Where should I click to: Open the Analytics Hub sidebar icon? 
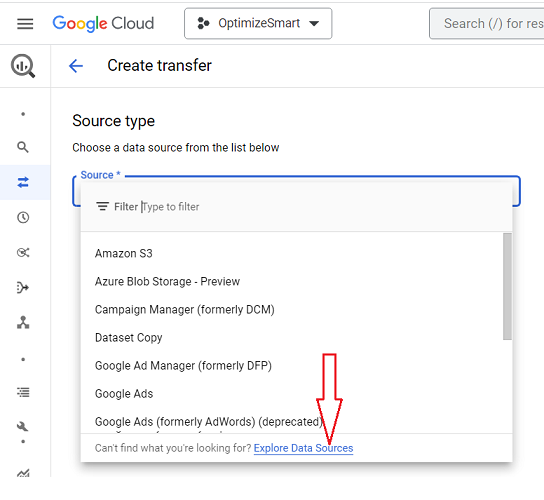tap(23, 253)
